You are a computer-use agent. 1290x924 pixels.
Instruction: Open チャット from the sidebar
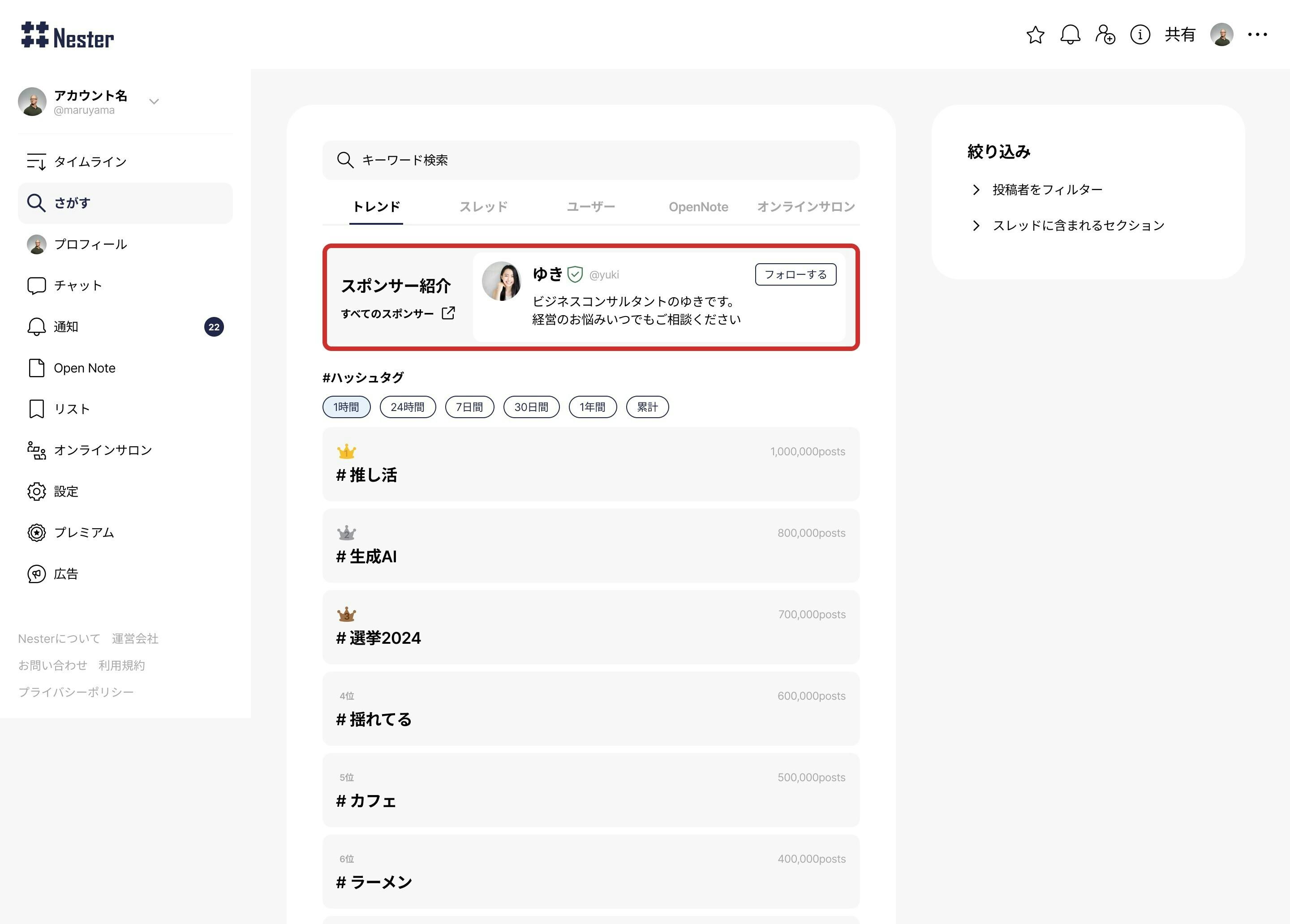coord(78,286)
